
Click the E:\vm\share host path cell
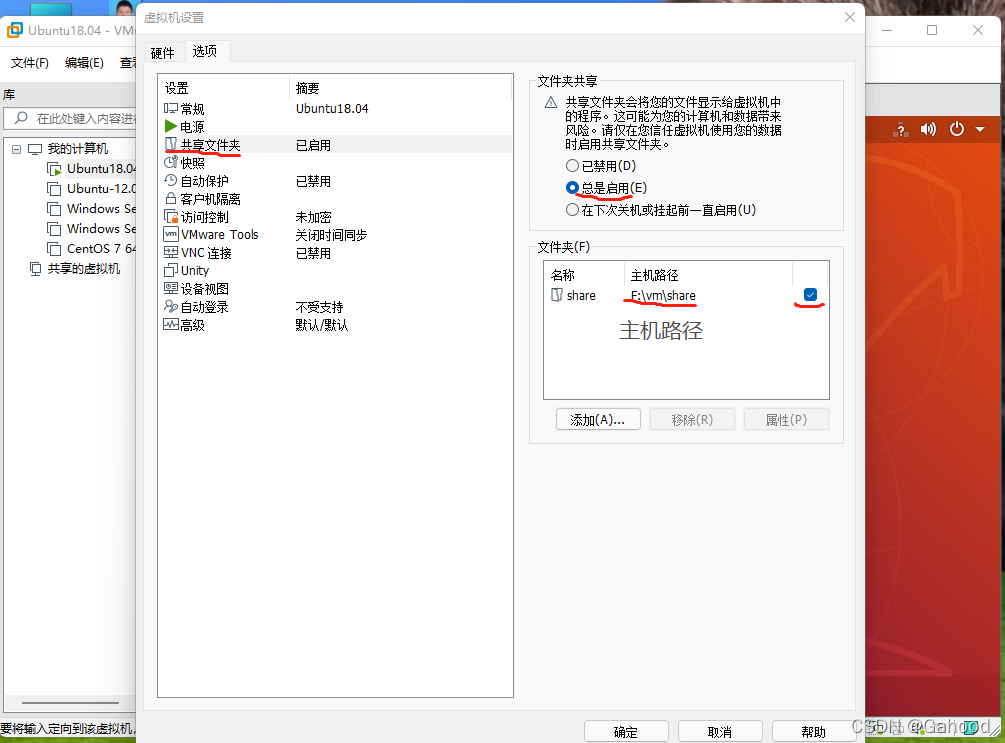(x=663, y=295)
